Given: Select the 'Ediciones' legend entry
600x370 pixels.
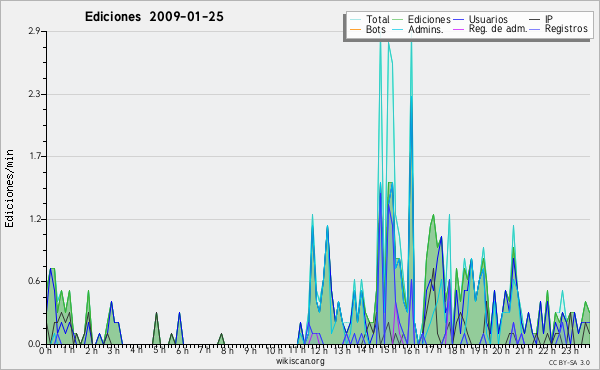Looking at the screenshot, I should (x=429, y=19).
